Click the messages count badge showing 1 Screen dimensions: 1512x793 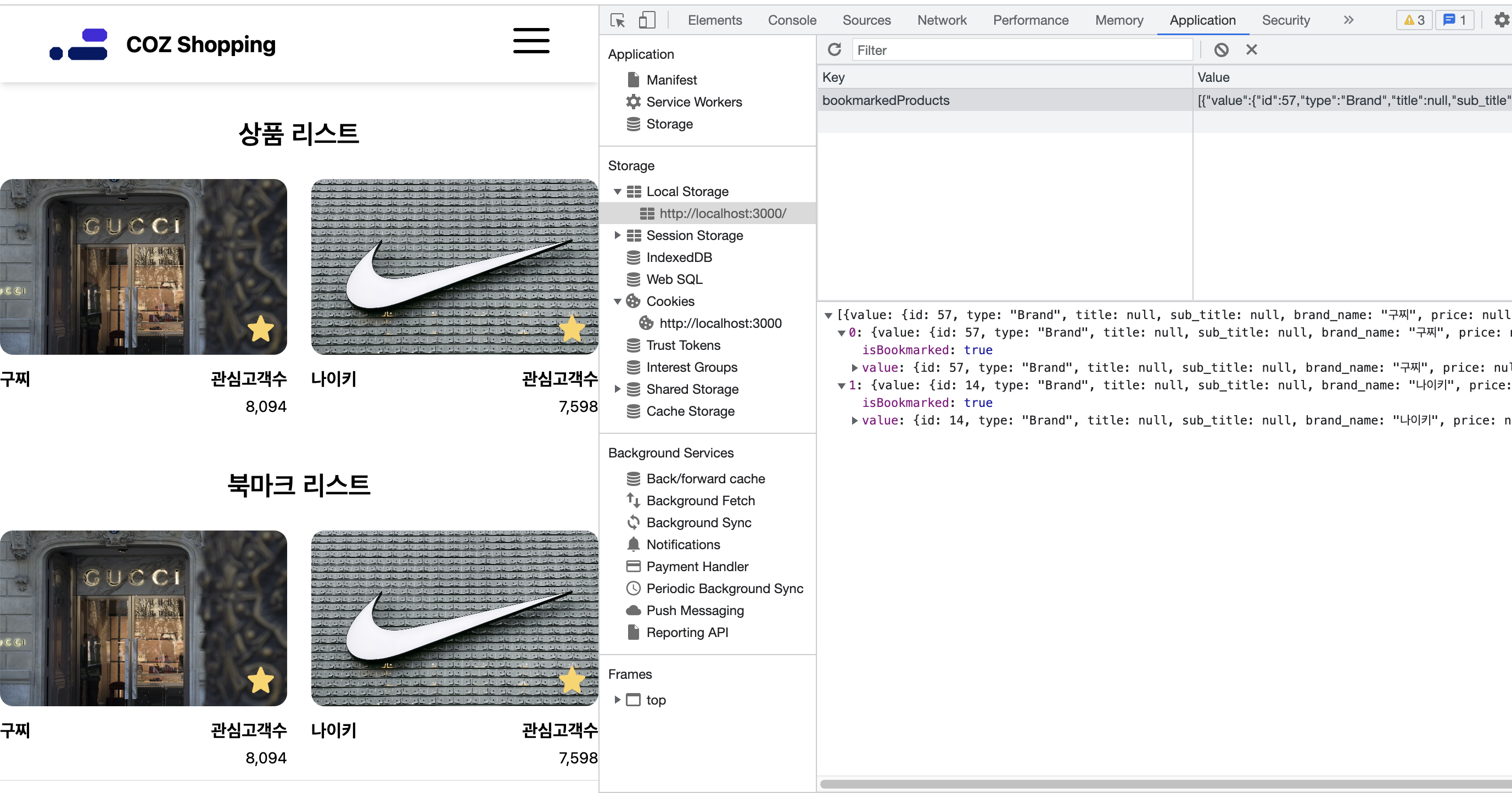coord(1454,20)
